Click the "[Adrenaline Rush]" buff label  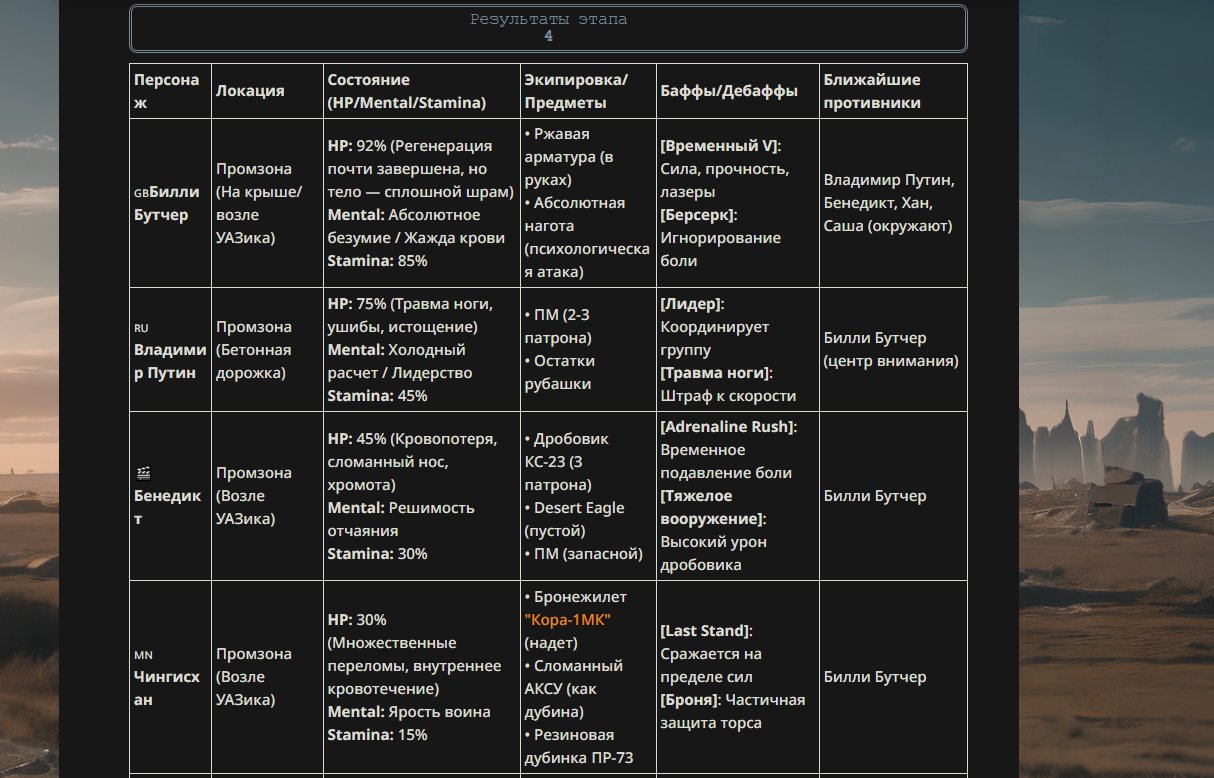(x=727, y=427)
